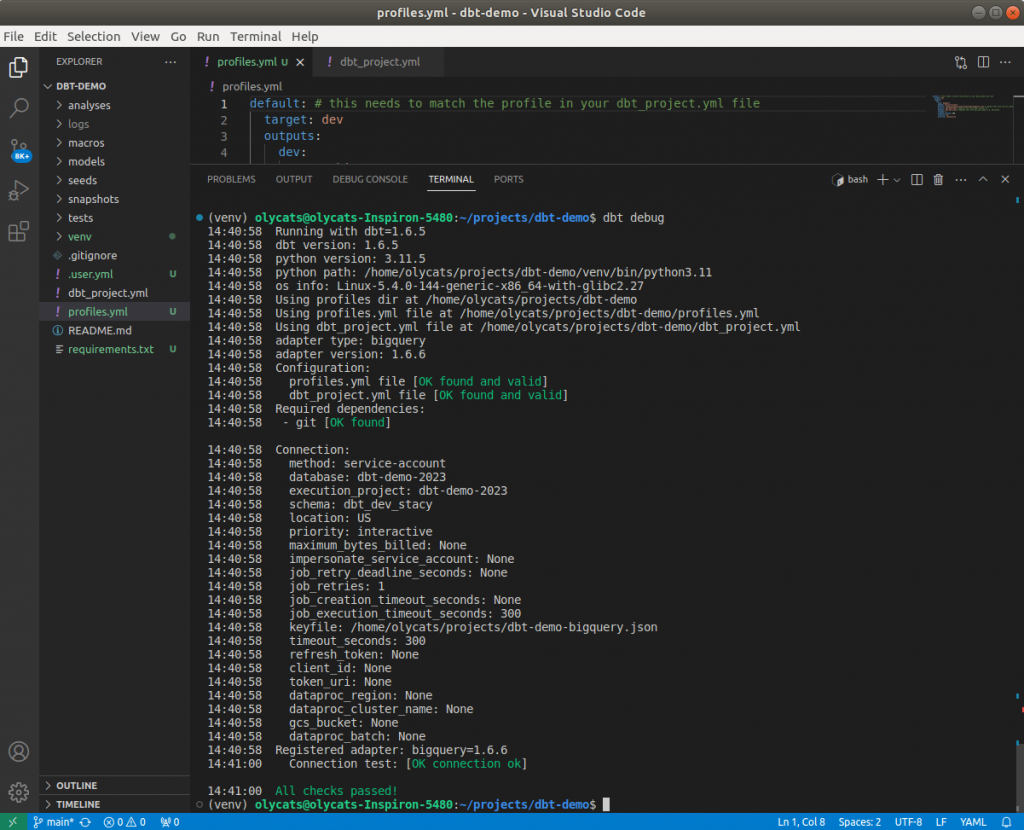This screenshot has width=1024, height=830.
Task: Go to line via Ln 1, Col 8
Action: (801, 822)
